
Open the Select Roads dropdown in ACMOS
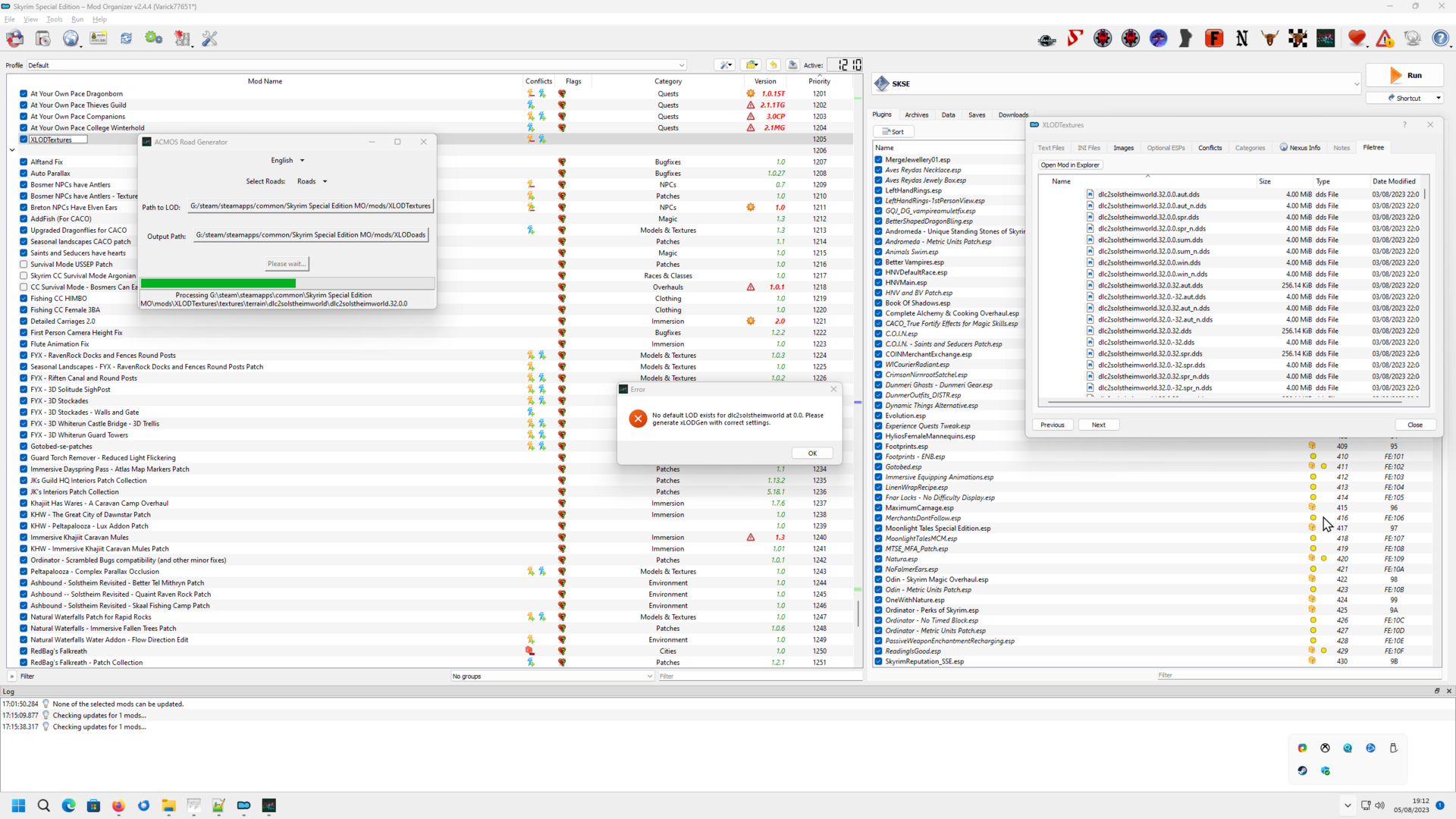312,181
